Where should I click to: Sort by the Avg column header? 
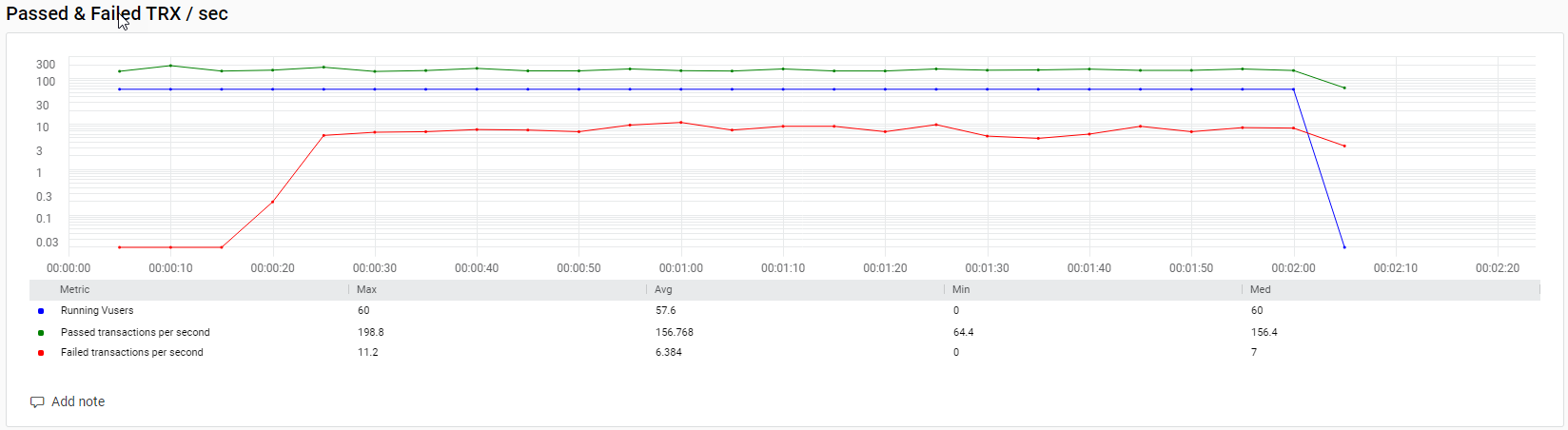tap(663, 290)
